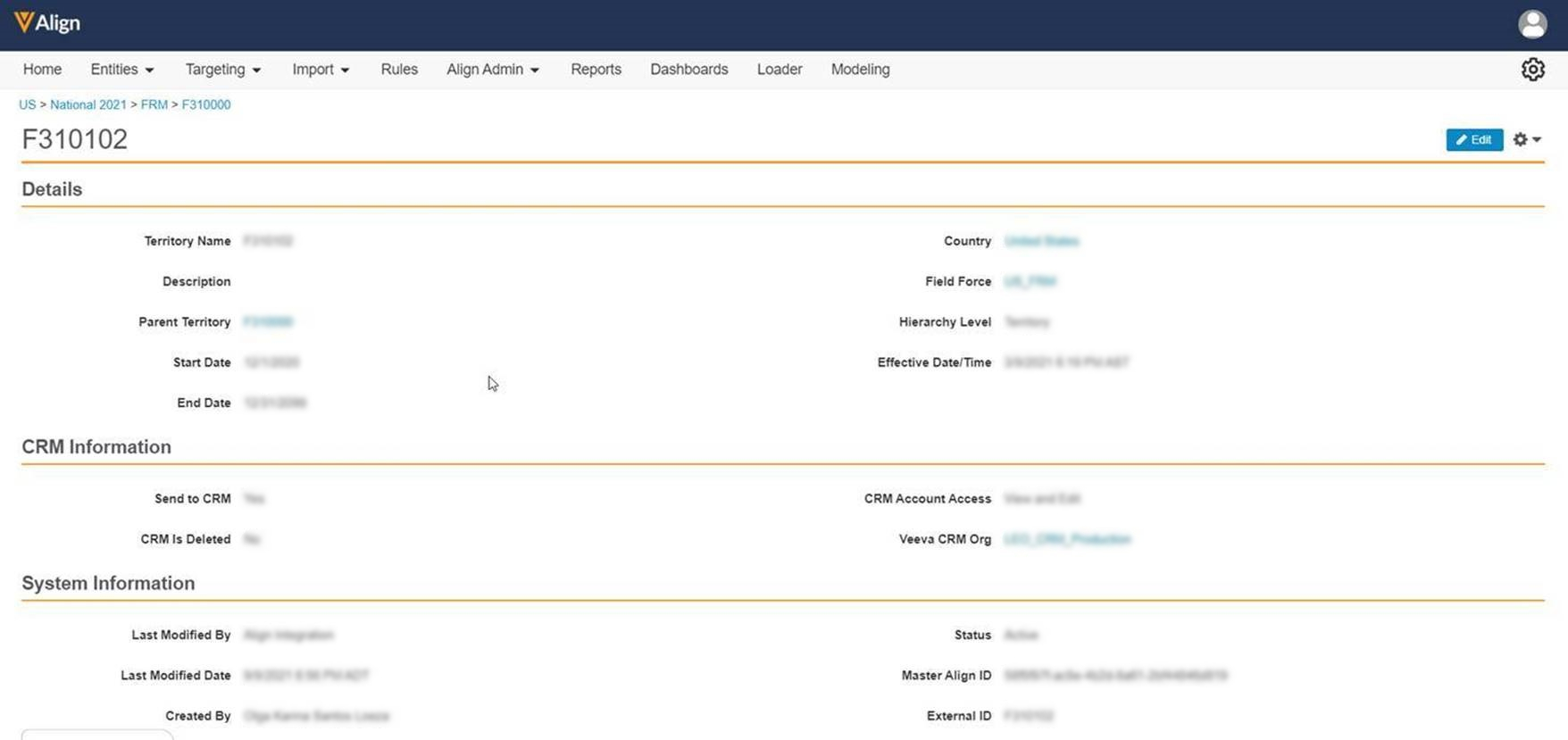
Task: Navigate to Reports
Action: 596,70
